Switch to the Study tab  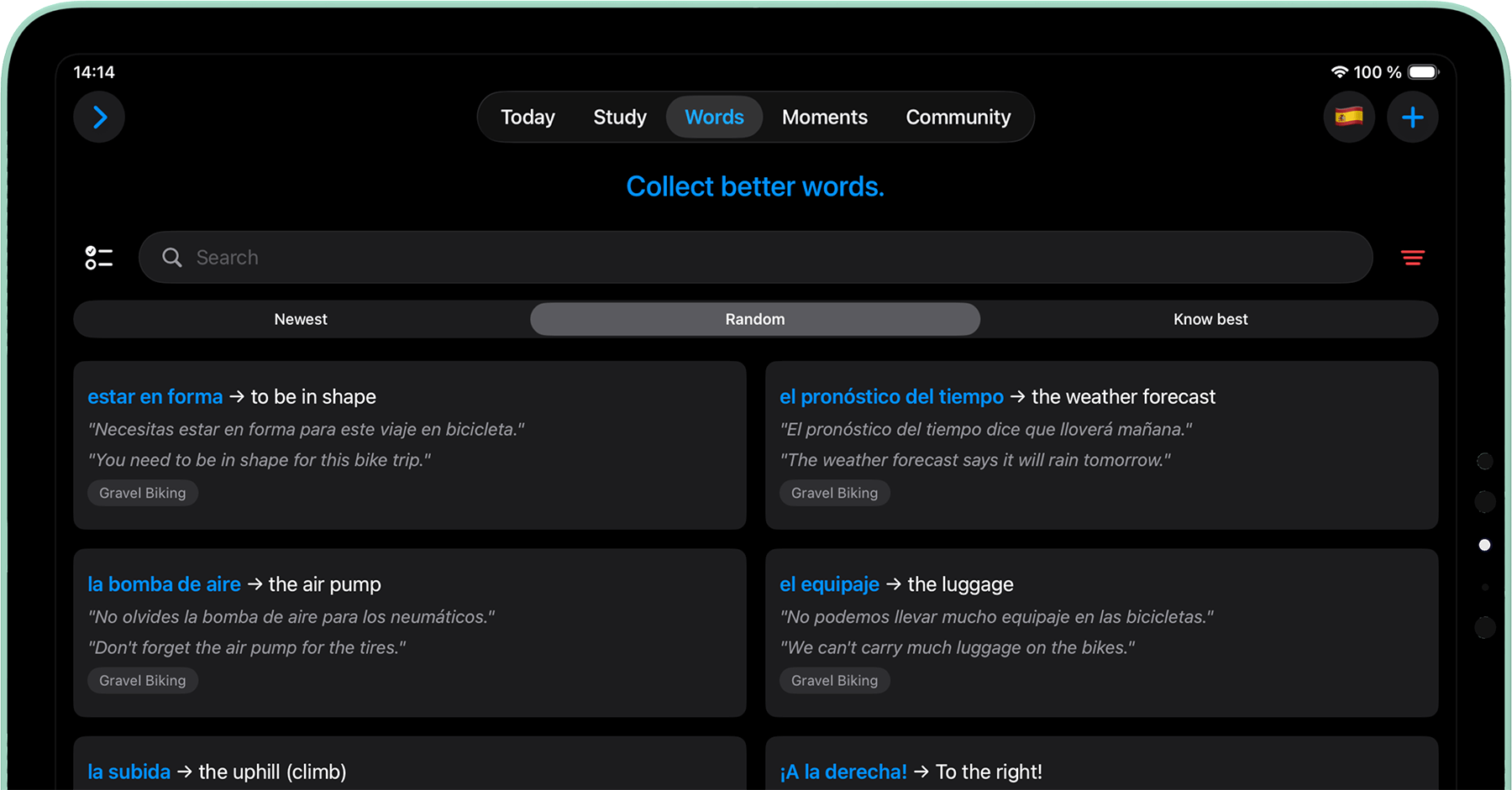(x=619, y=117)
